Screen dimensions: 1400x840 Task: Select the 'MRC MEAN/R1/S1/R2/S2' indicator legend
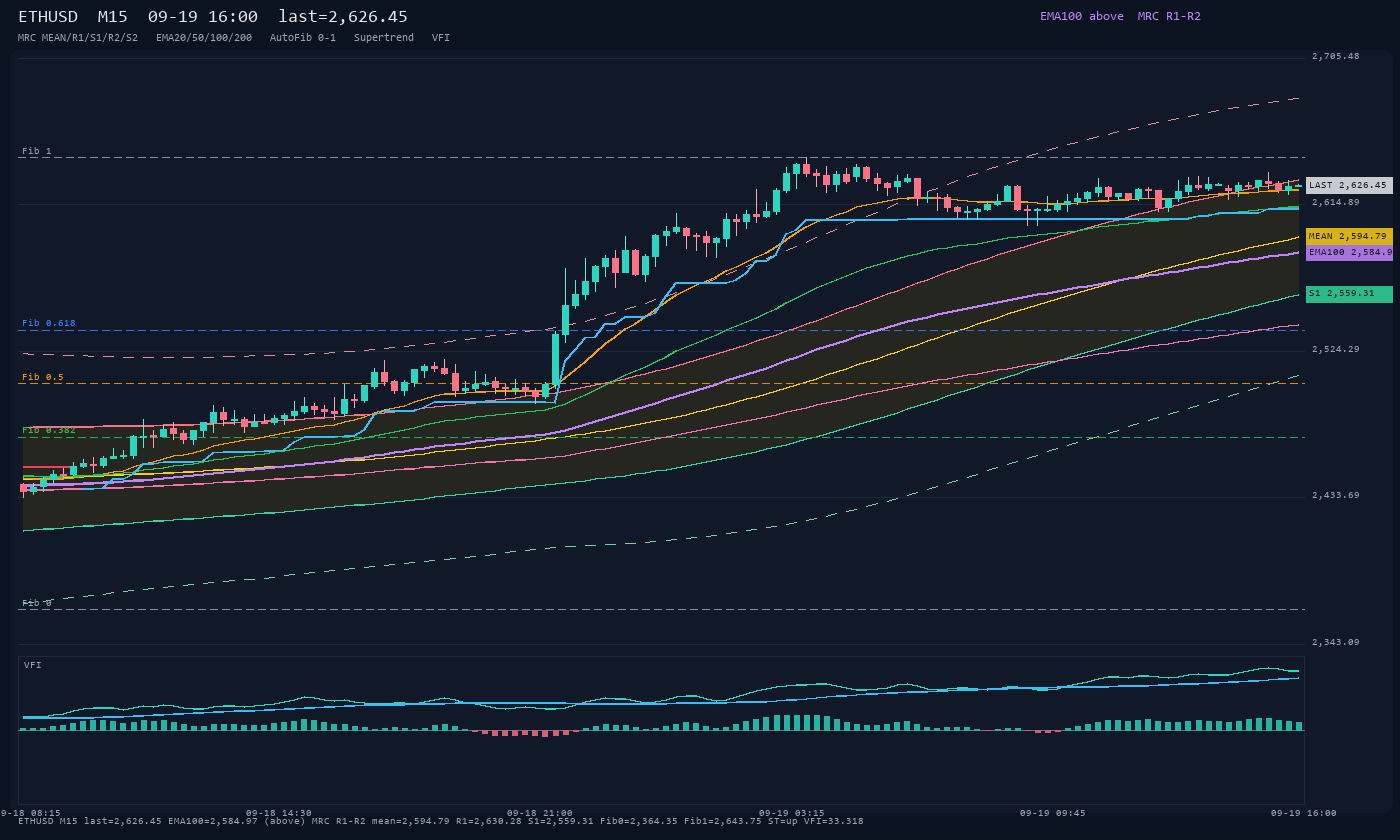78,38
